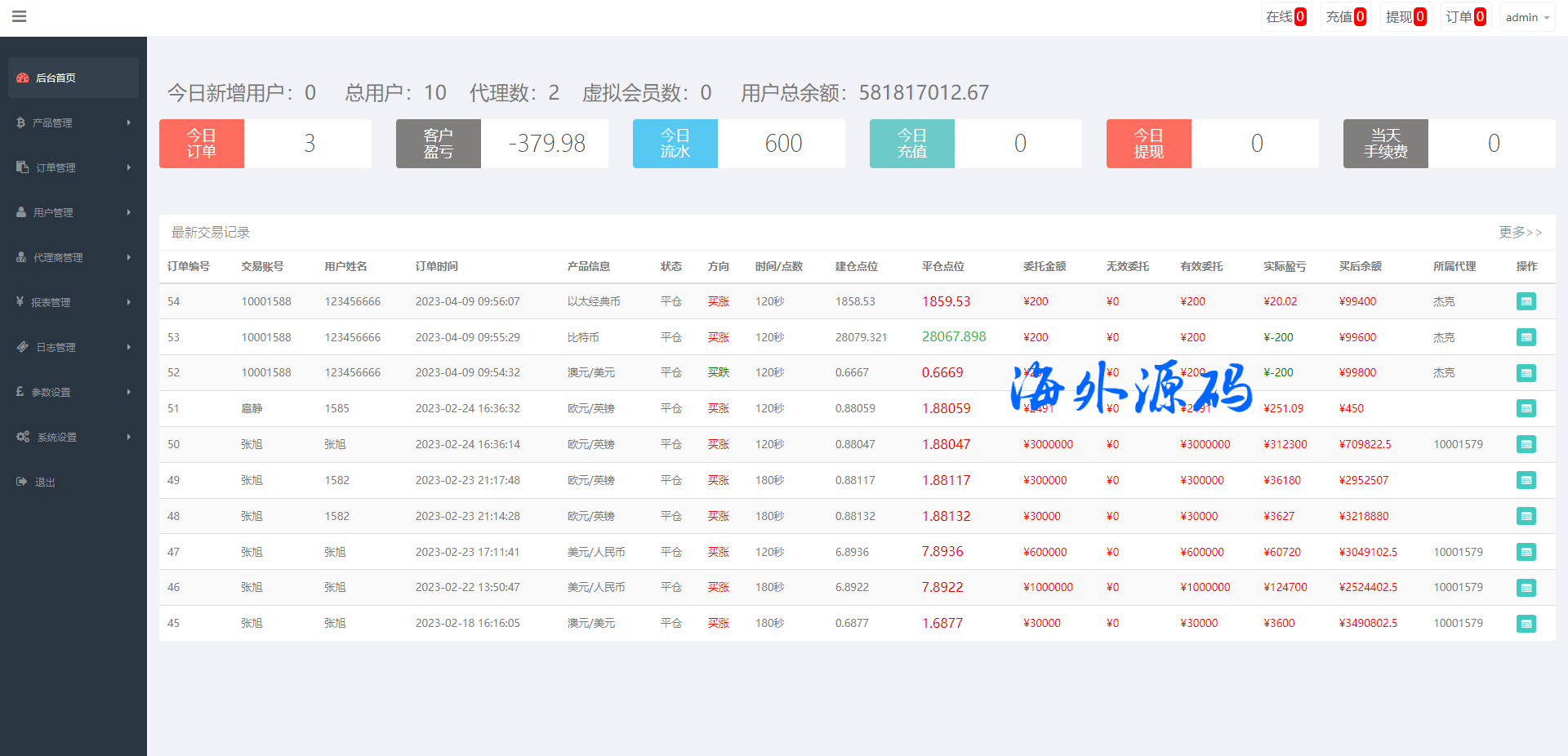Click action icon for order 53
This screenshot has width=1568, height=756.
(x=1526, y=337)
